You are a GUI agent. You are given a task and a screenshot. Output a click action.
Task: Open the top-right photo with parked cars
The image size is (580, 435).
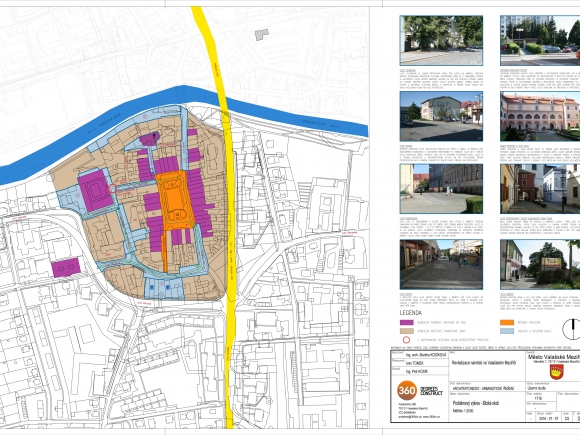[540, 40]
